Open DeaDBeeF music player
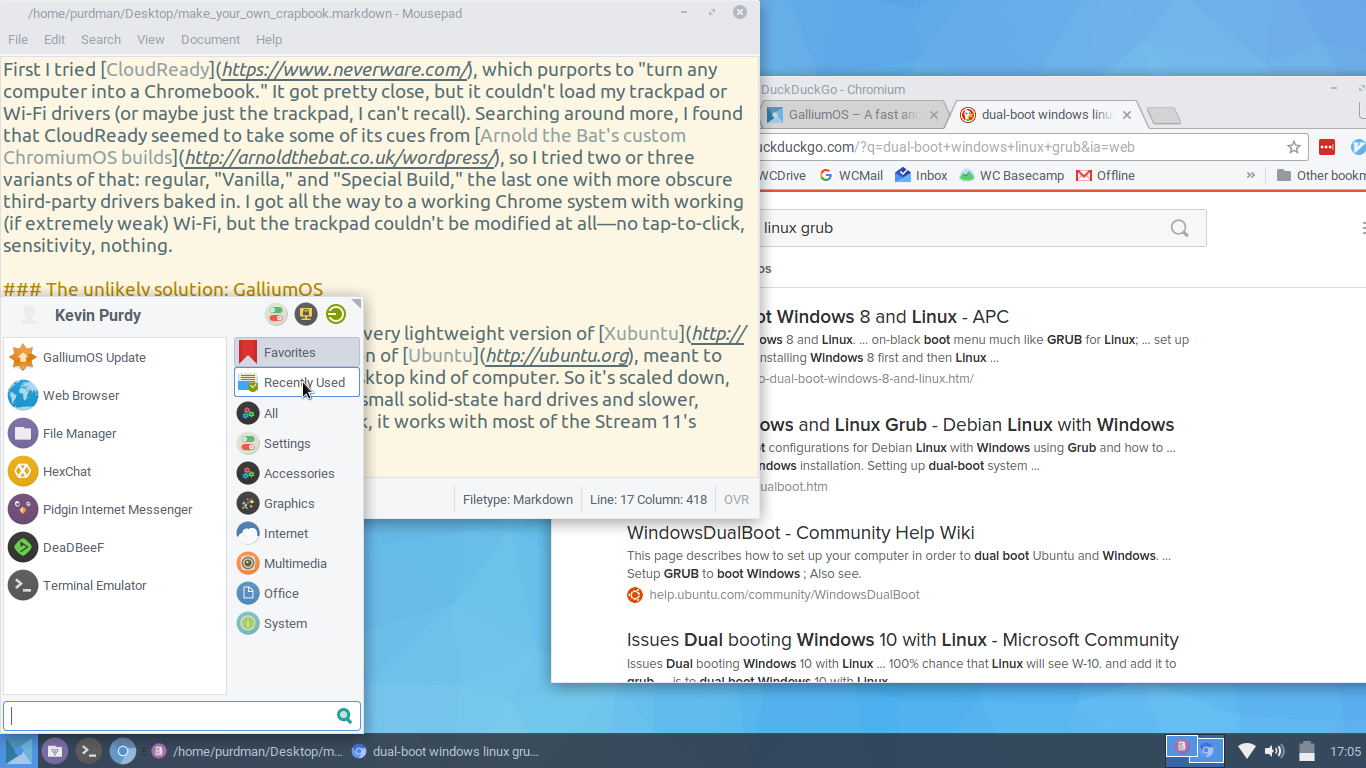1366x768 pixels. click(x=115, y=547)
